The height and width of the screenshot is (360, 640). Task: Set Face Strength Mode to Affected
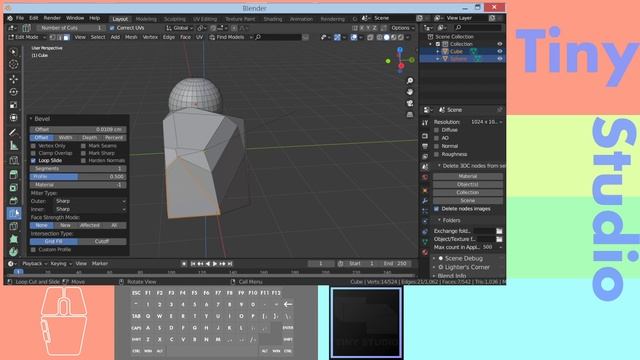coord(90,225)
